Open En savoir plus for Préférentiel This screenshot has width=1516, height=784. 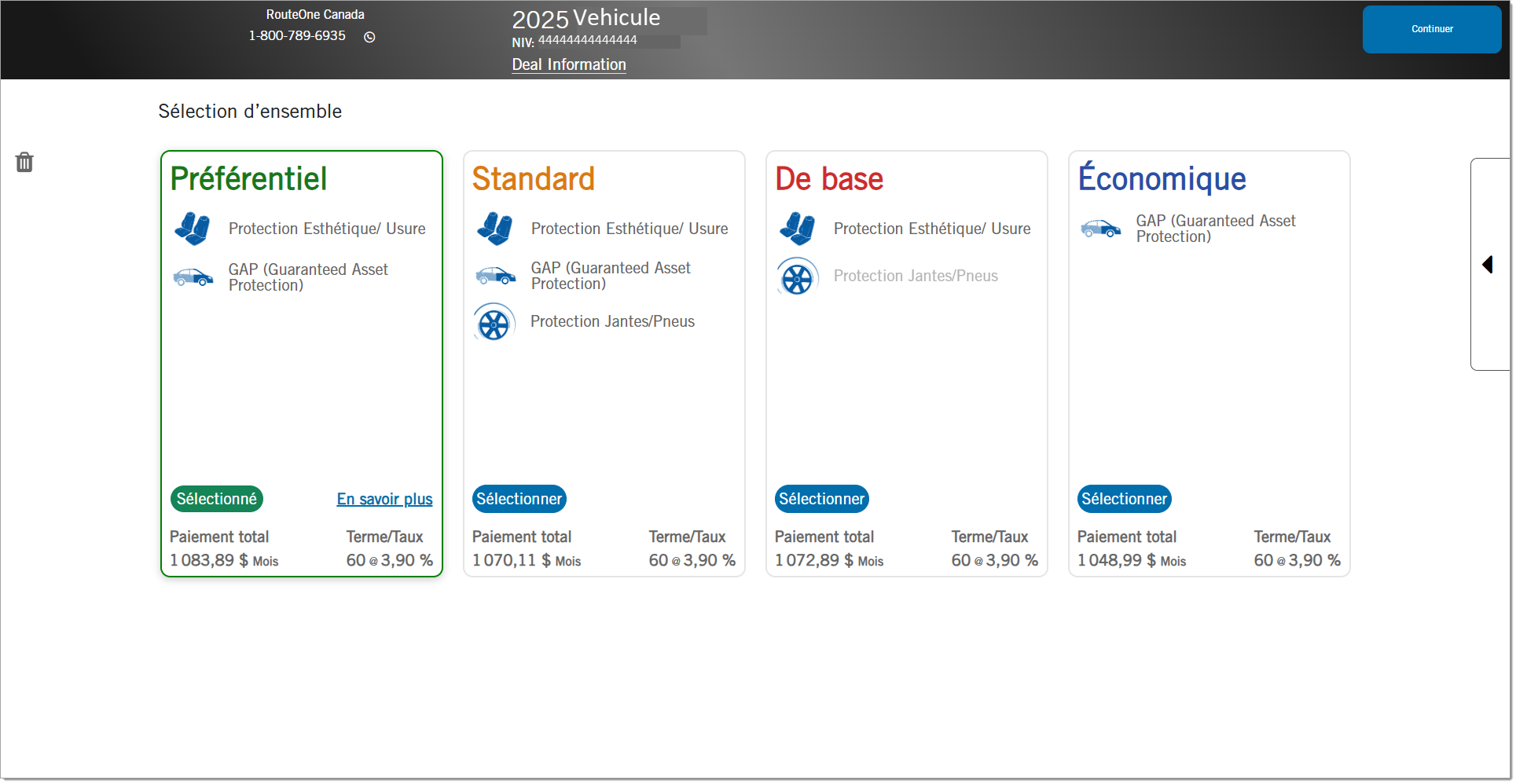(x=384, y=499)
